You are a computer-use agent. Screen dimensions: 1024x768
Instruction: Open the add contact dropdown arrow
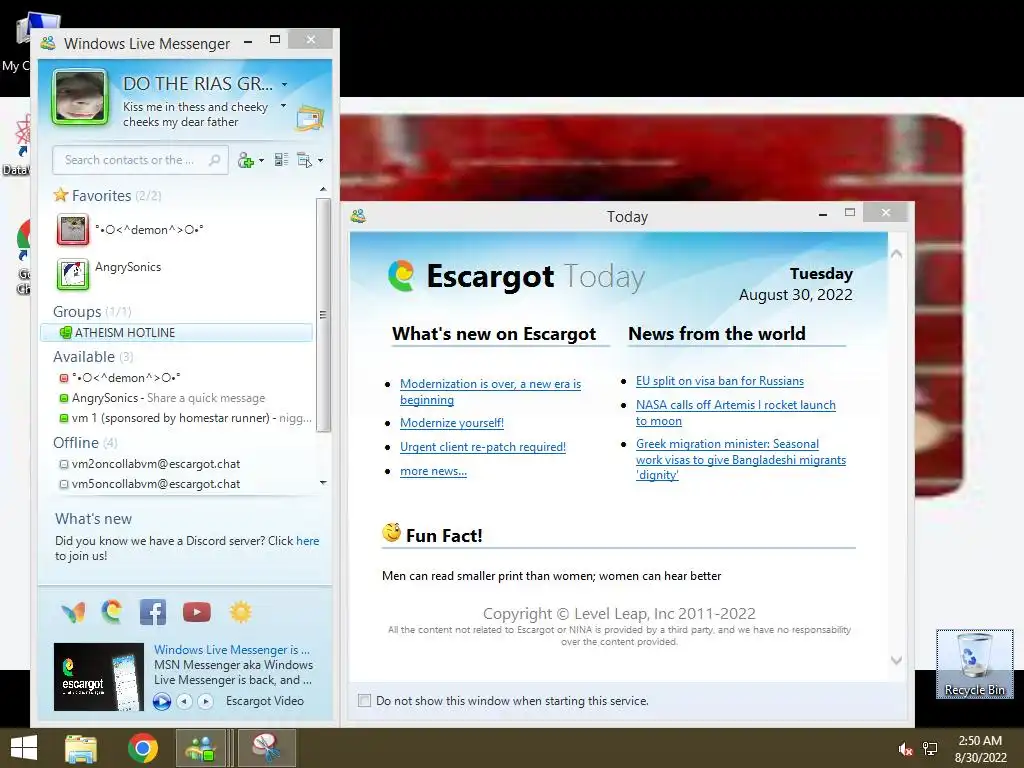pyautogui.click(x=261, y=161)
